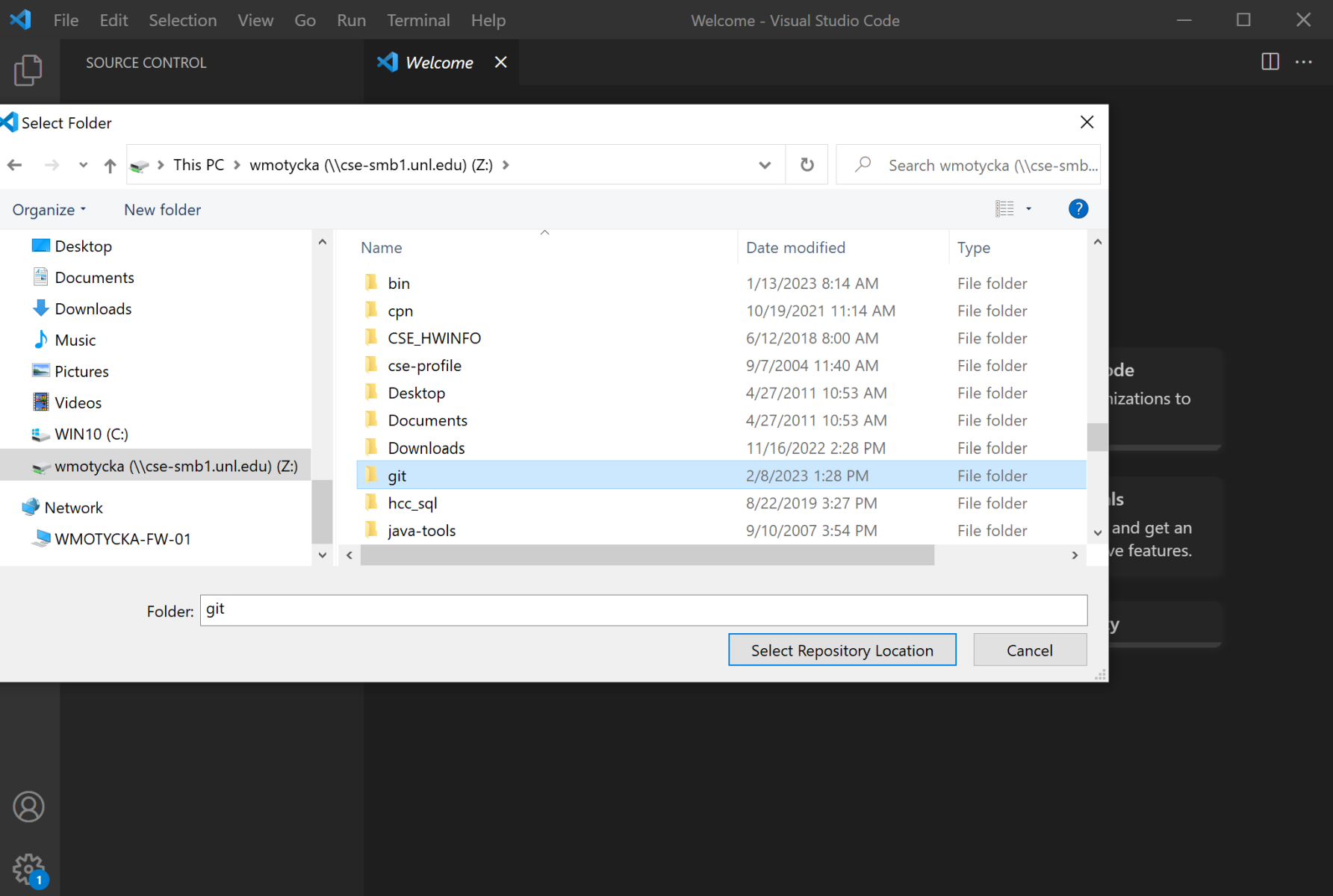Viewport: 1333px width, 896px height.
Task: Open the view options dropdown arrow
Action: 1028,209
